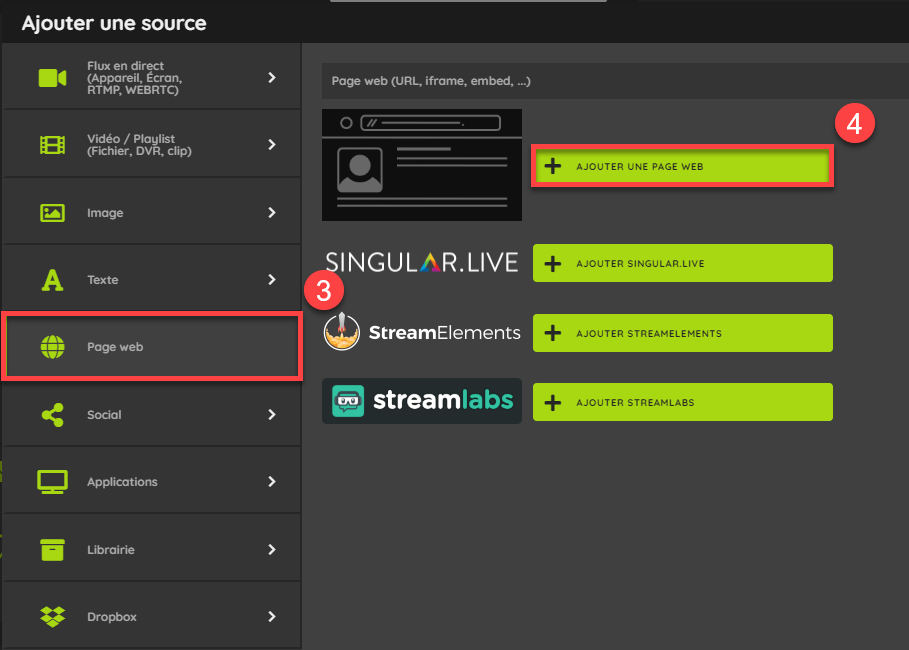This screenshot has width=909, height=650.
Task: Open the Social source category
Action: [x=151, y=414]
